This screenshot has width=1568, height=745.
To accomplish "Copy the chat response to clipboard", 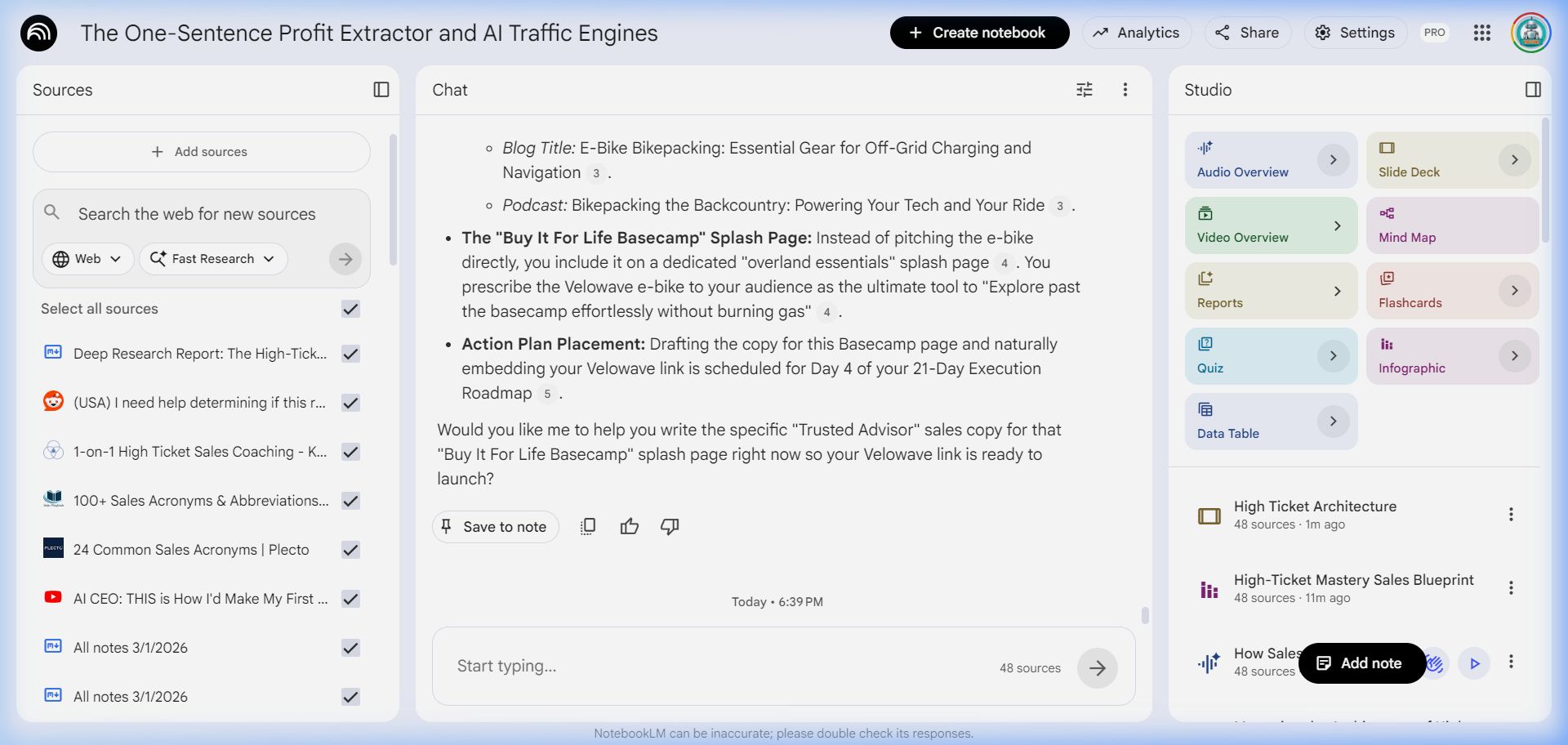I will click(x=588, y=527).
